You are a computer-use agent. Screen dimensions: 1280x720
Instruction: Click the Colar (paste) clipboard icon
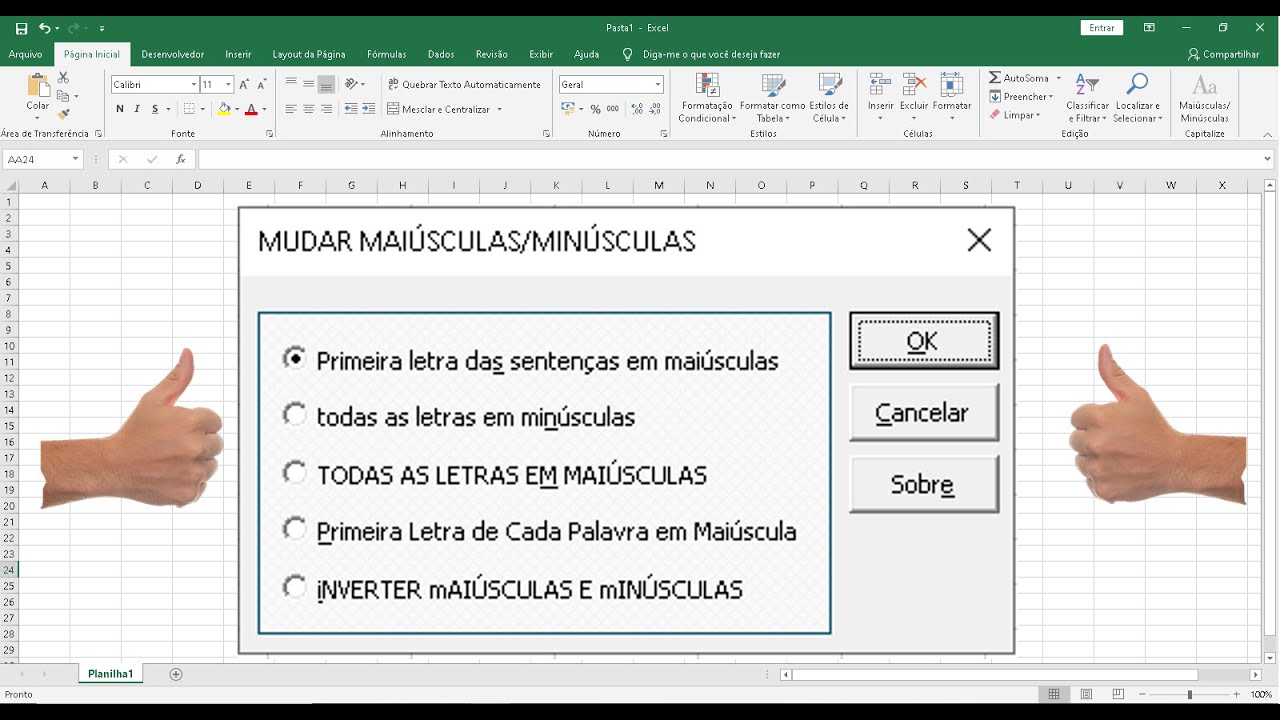point(38,86)
